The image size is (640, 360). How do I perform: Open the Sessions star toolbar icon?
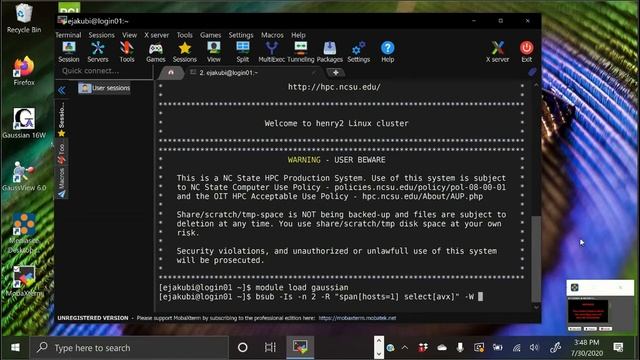coord(184,52)
